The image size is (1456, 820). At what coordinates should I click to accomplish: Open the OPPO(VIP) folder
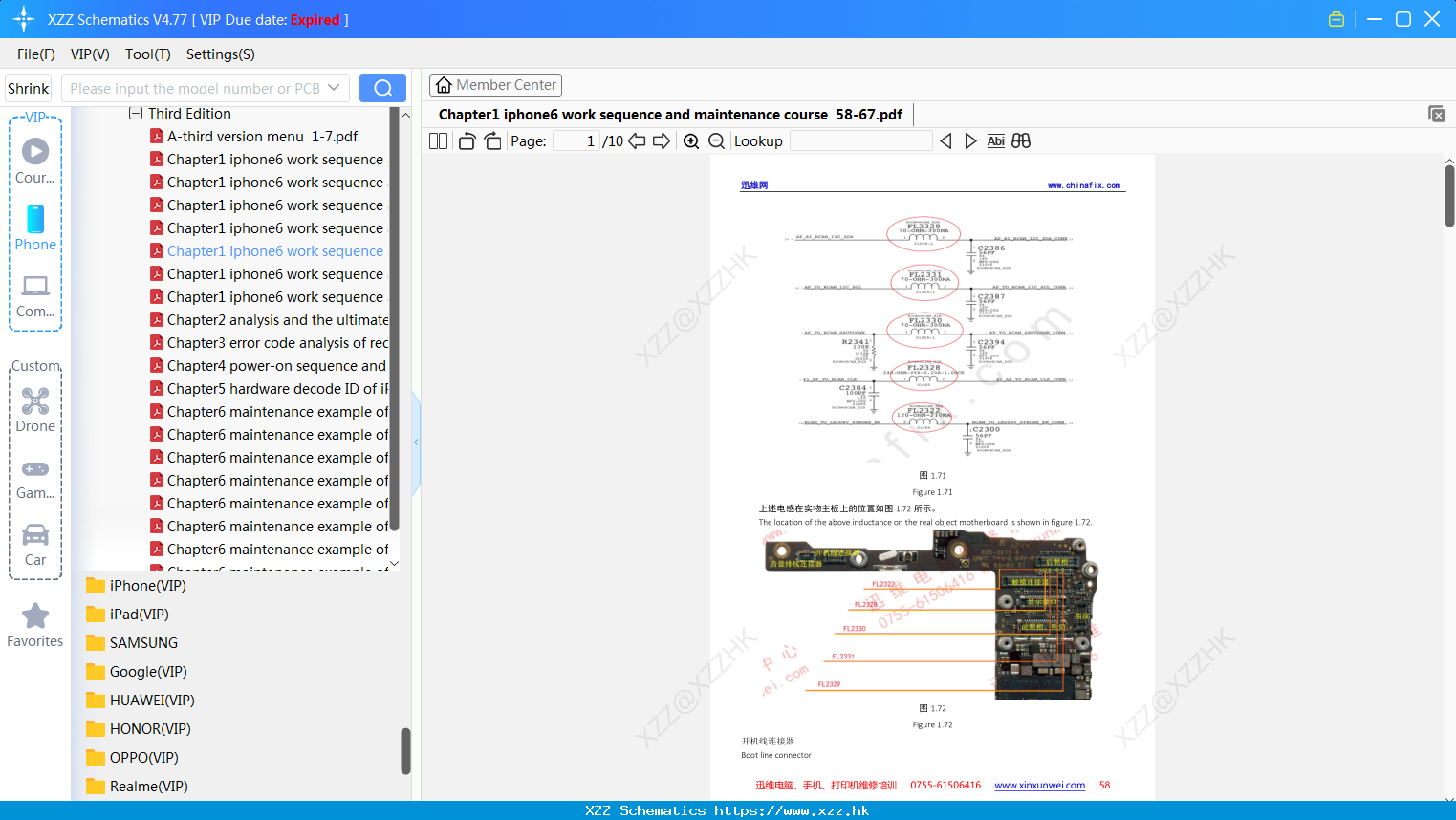pos(132,757)
